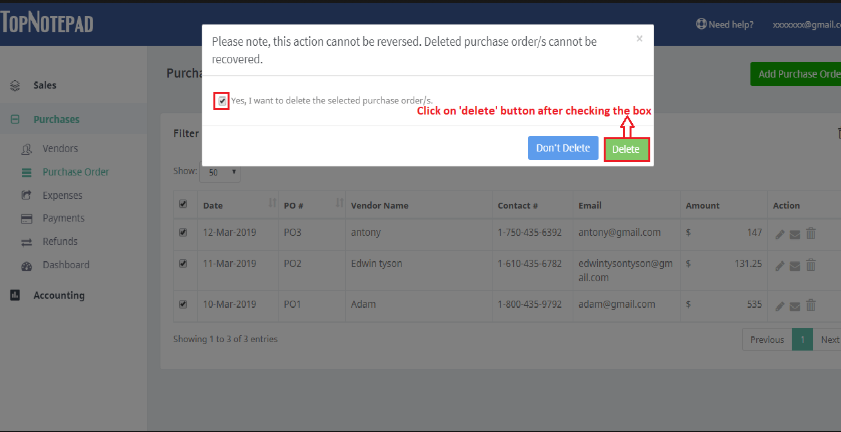Click the pencil edit icon for PO1 row
The width and height of the screenshot is (841, 432).
(780, 304)
